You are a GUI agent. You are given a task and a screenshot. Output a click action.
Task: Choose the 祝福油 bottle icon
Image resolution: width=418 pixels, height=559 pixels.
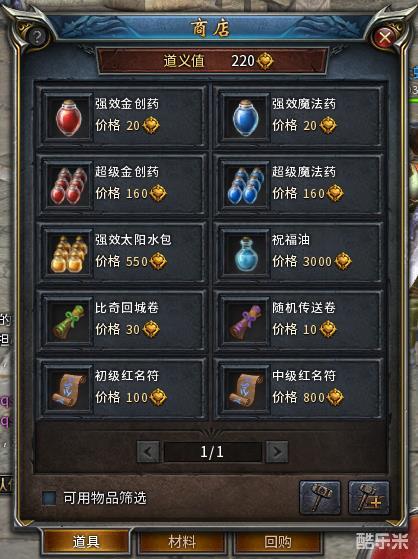pyautogui.click(x=245, y=254)
